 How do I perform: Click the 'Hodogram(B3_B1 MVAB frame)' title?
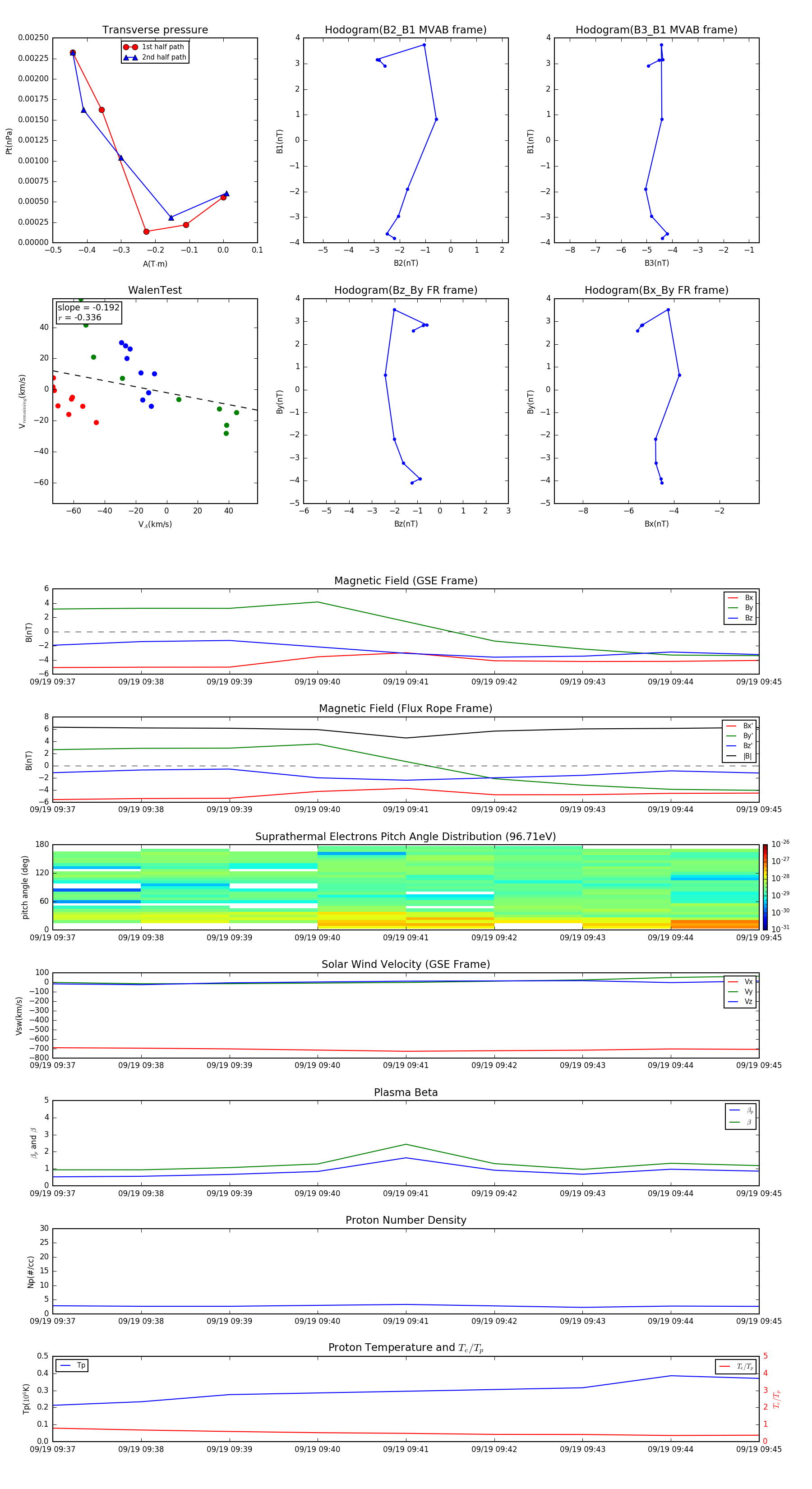656,30
